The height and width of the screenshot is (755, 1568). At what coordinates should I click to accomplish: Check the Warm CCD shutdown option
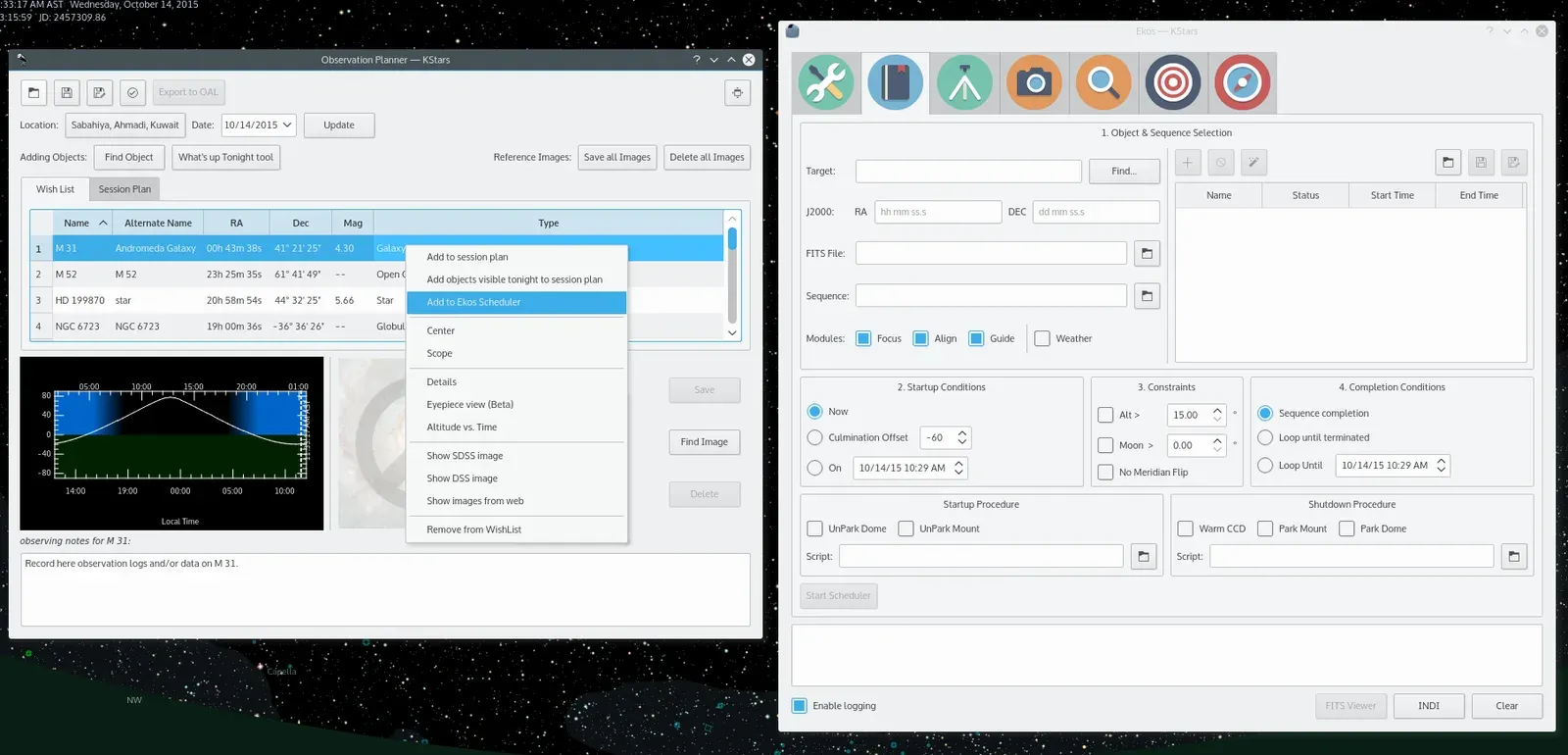point(1185,528)
